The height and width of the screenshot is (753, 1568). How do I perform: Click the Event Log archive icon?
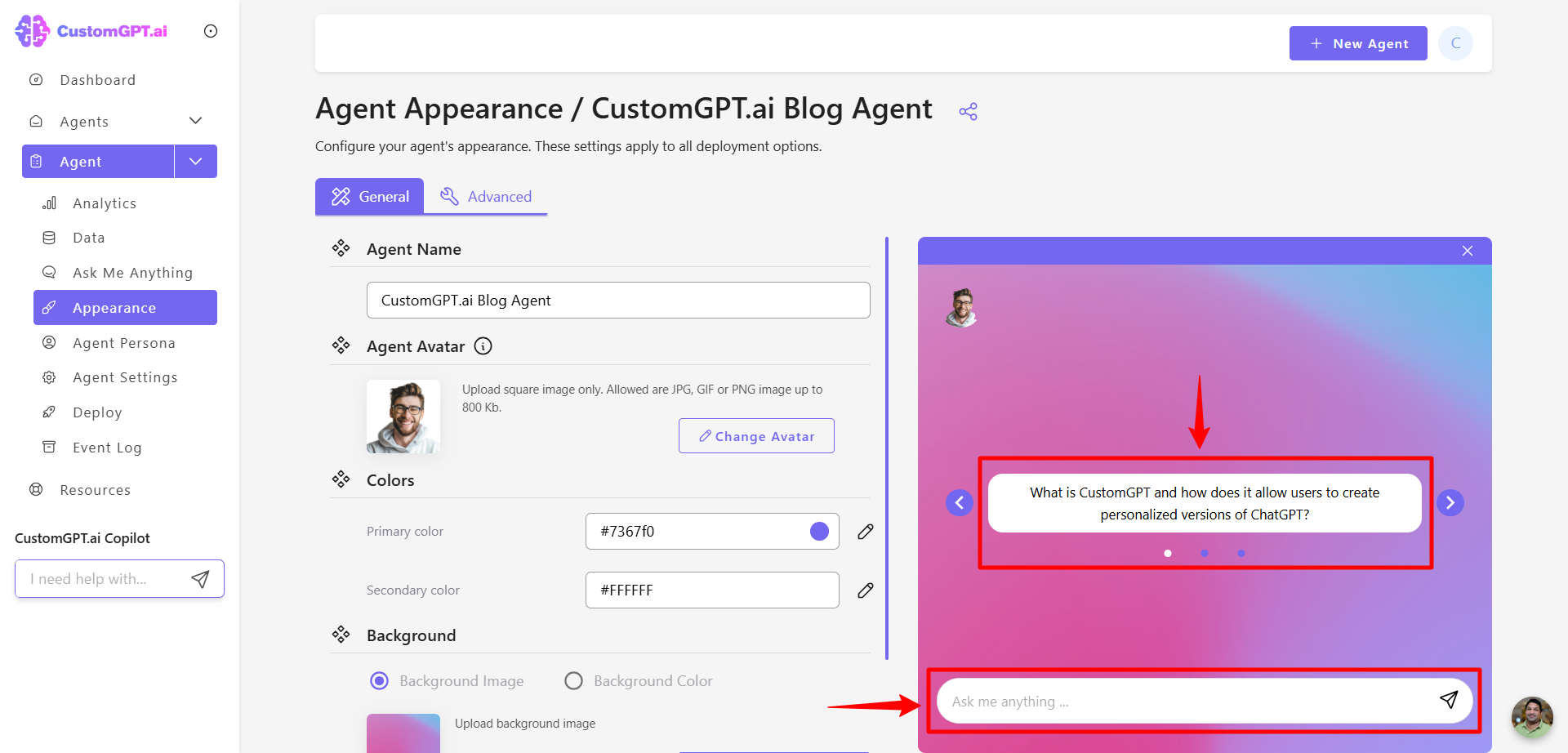click(49, 447)
